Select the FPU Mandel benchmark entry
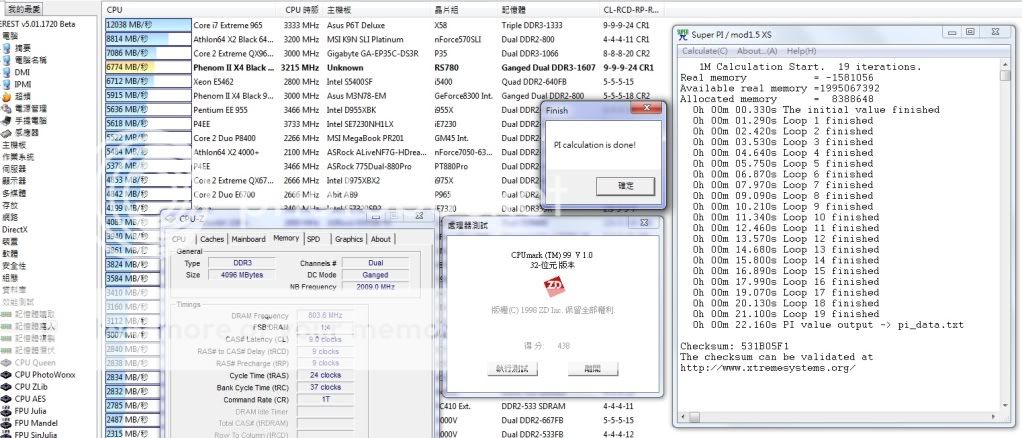The image size is (1022, 438). (x=37, y=421)
